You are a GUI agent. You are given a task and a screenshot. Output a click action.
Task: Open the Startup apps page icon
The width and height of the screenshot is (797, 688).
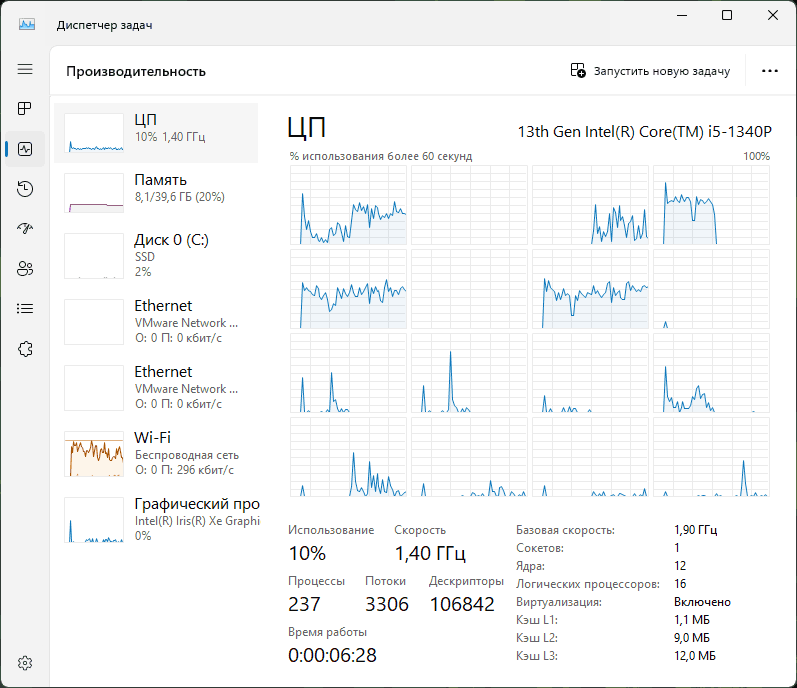[x=25, y=228]
